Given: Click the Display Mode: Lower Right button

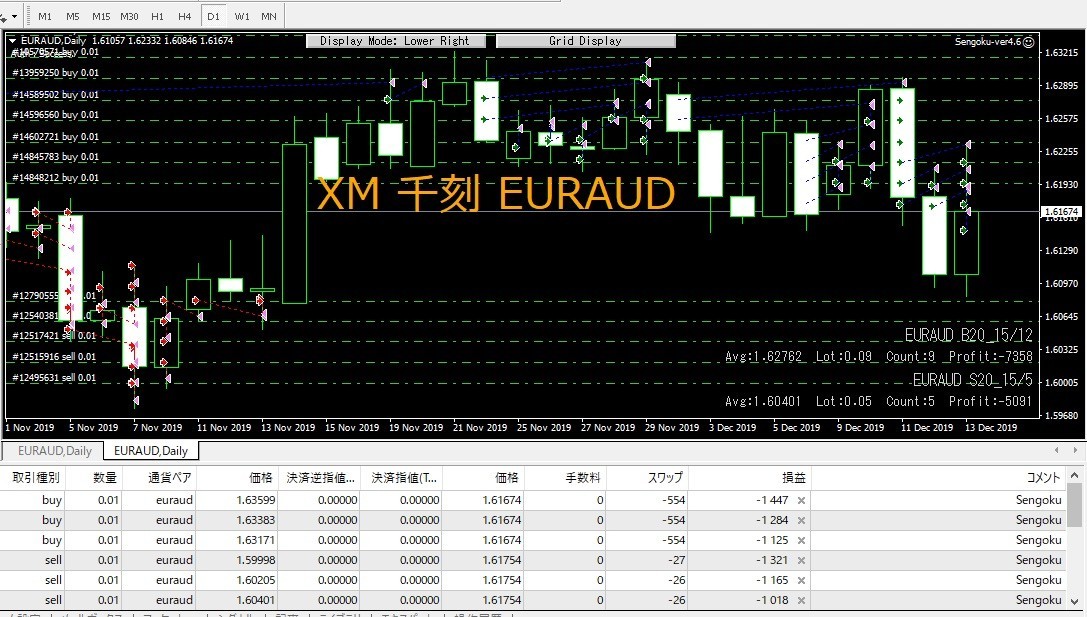Looking at the screenshot, I should pyautogui.click(x=395, y=41).
